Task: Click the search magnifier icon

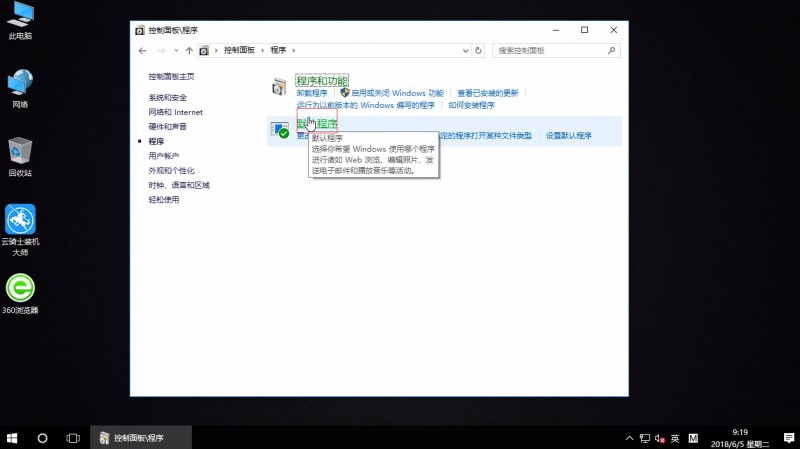Action: 611,51
